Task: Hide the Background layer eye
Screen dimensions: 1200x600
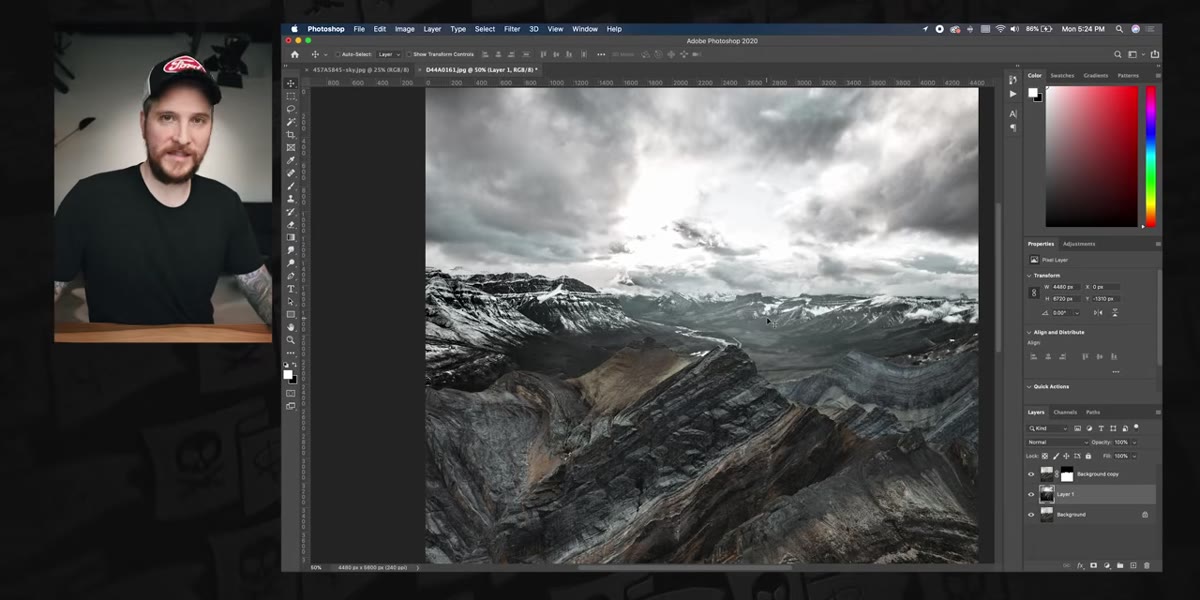Action: click(x=1031, y=514)
